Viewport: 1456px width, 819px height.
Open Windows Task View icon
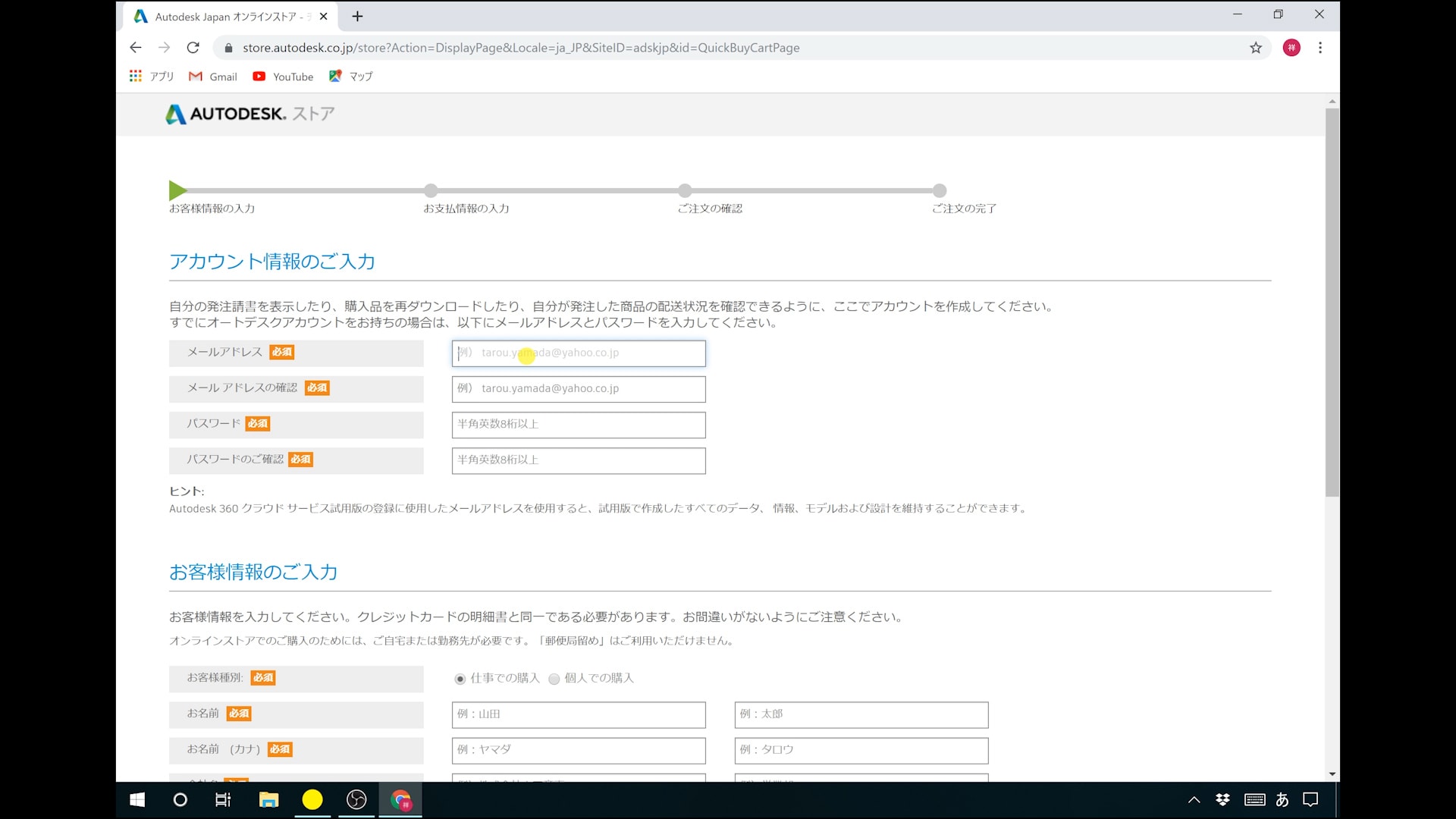click(223, 799)
